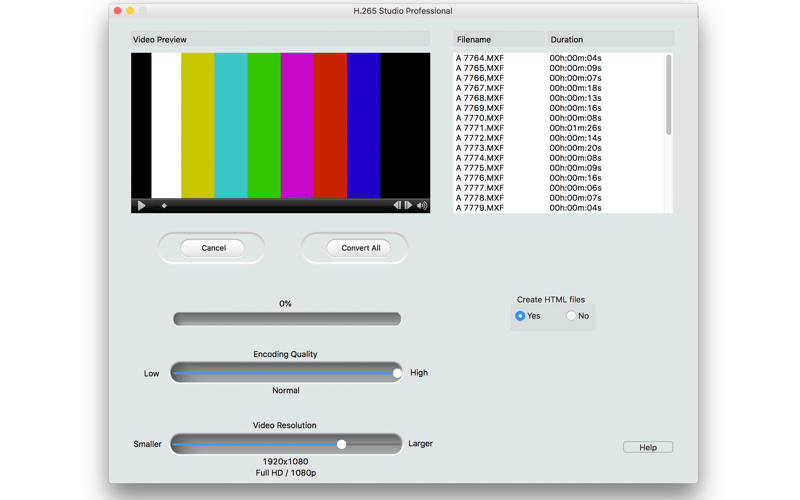Click the Larger label of Video Resolution
800x500 pixels.
pos(420,443)
